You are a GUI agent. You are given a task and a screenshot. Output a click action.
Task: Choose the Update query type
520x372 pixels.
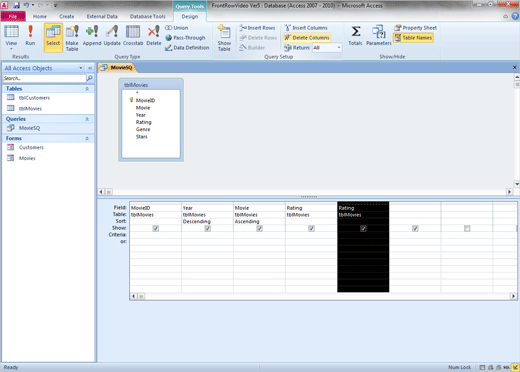[112, 35]
